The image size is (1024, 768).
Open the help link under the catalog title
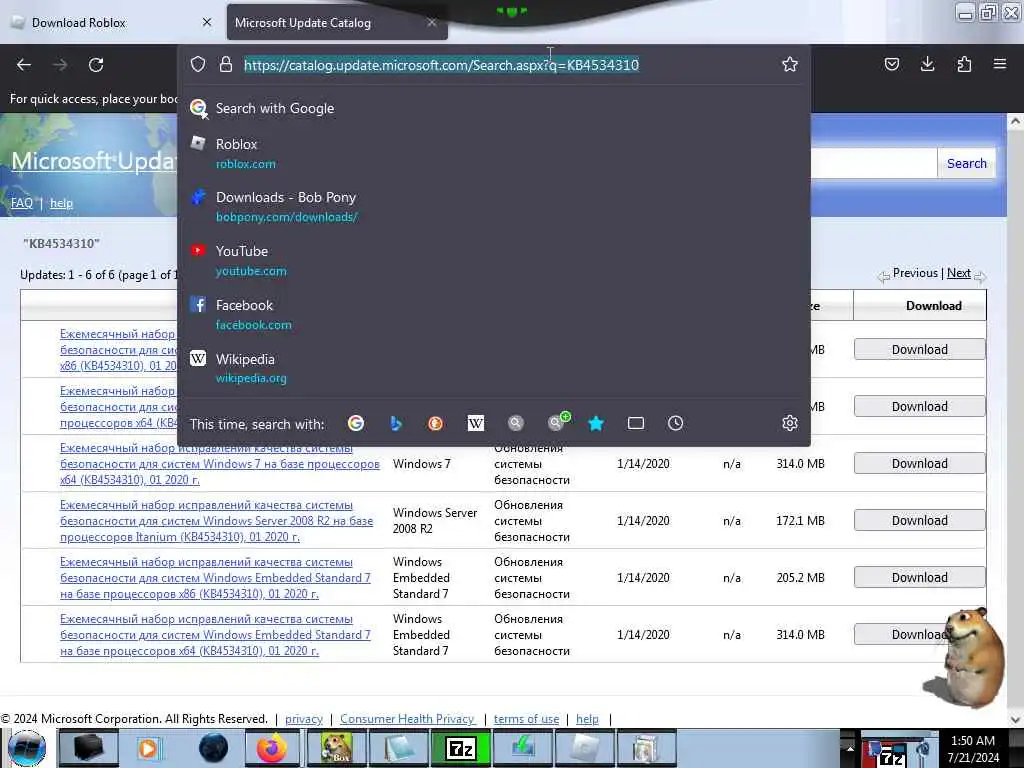[61, 203]
